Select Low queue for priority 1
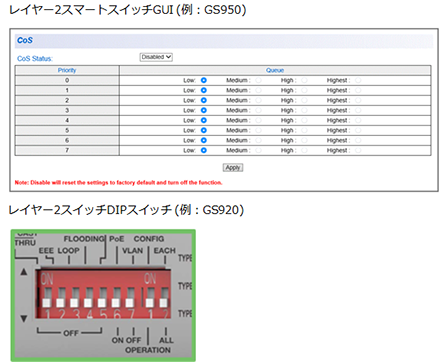This screenshot has height=362, width=440. coord(204,90)
